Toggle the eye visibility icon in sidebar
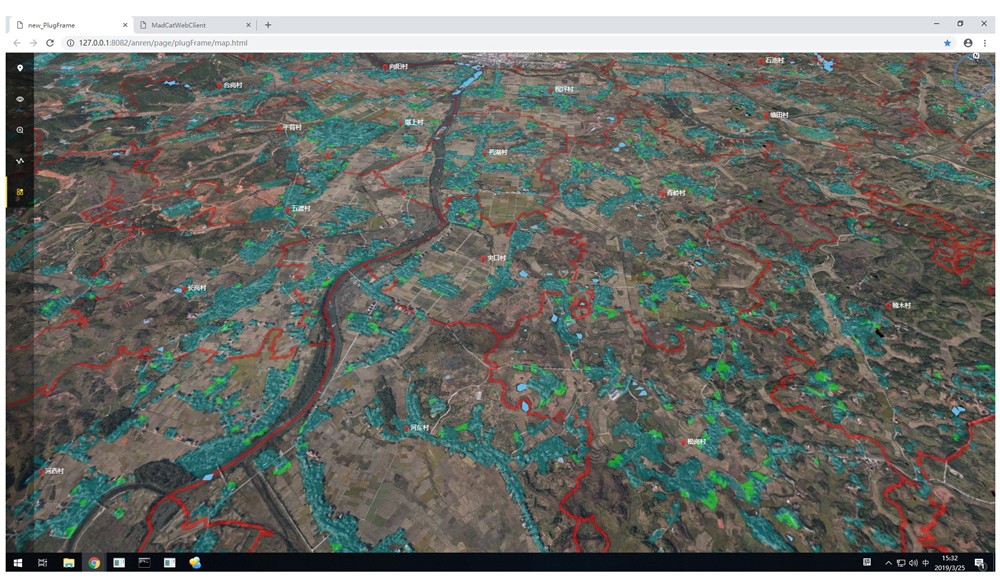 20,99
